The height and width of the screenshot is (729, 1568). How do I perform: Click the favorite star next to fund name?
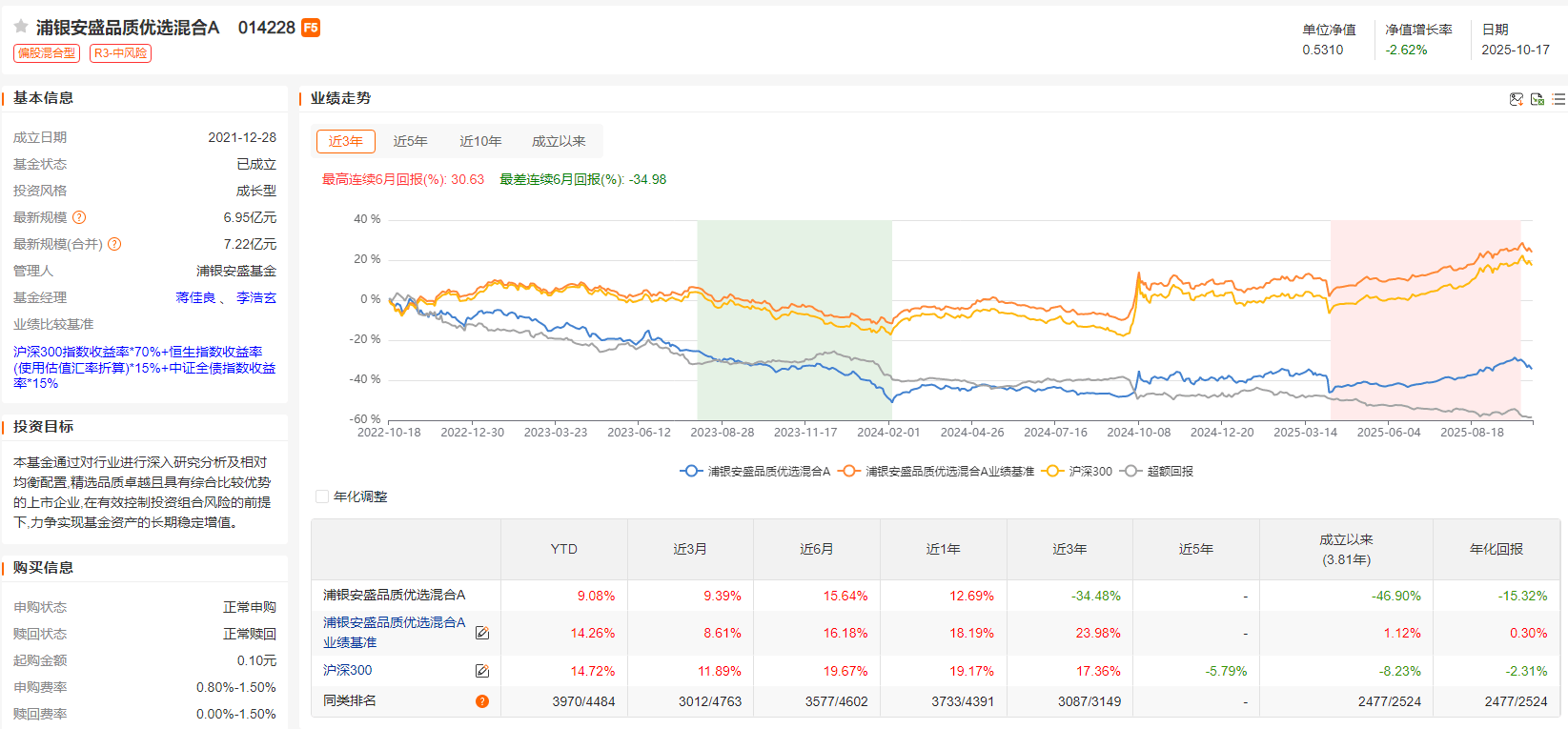coord(21,27)
